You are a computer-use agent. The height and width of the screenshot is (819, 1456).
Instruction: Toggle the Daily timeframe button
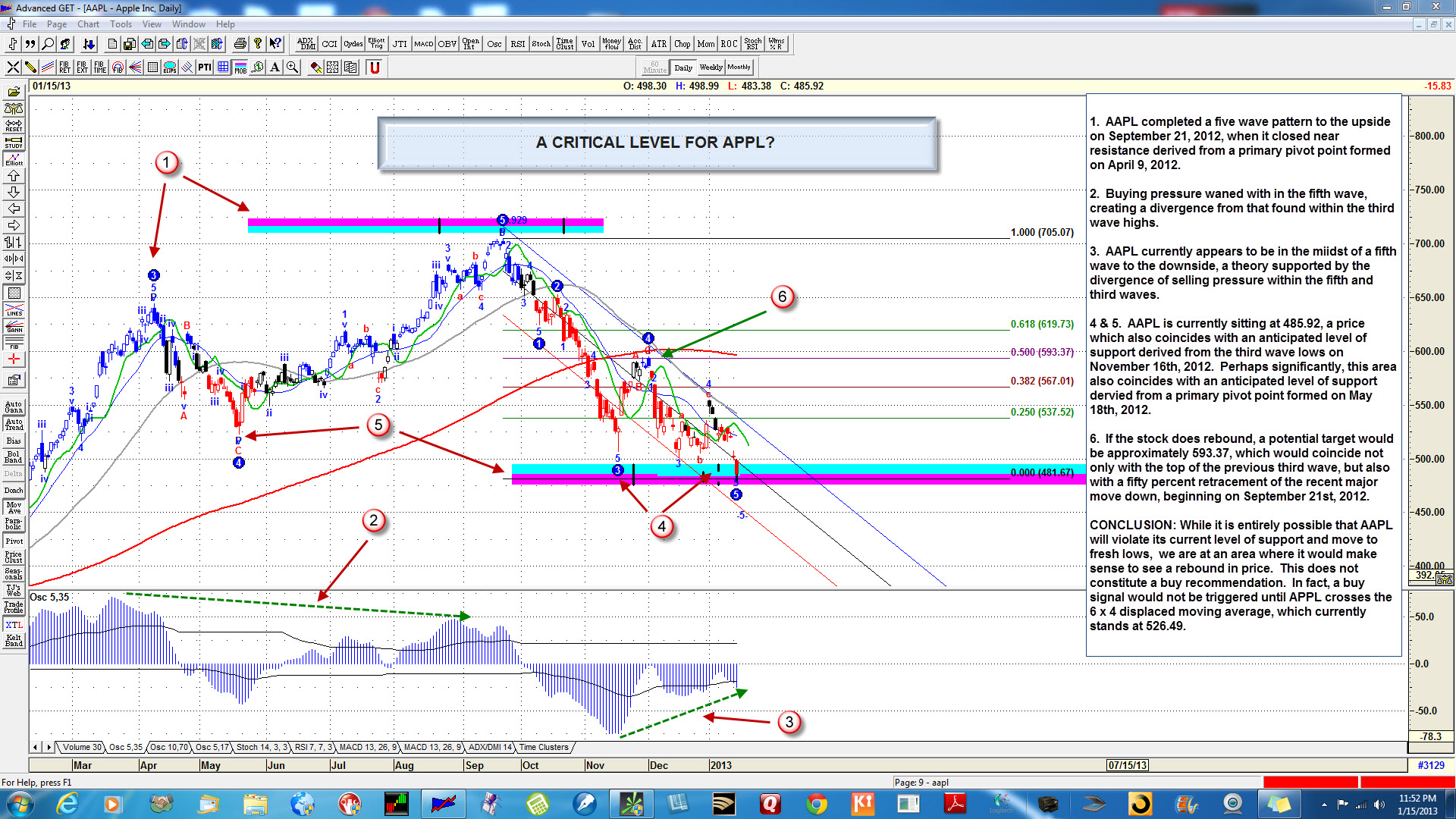[683, 67]
